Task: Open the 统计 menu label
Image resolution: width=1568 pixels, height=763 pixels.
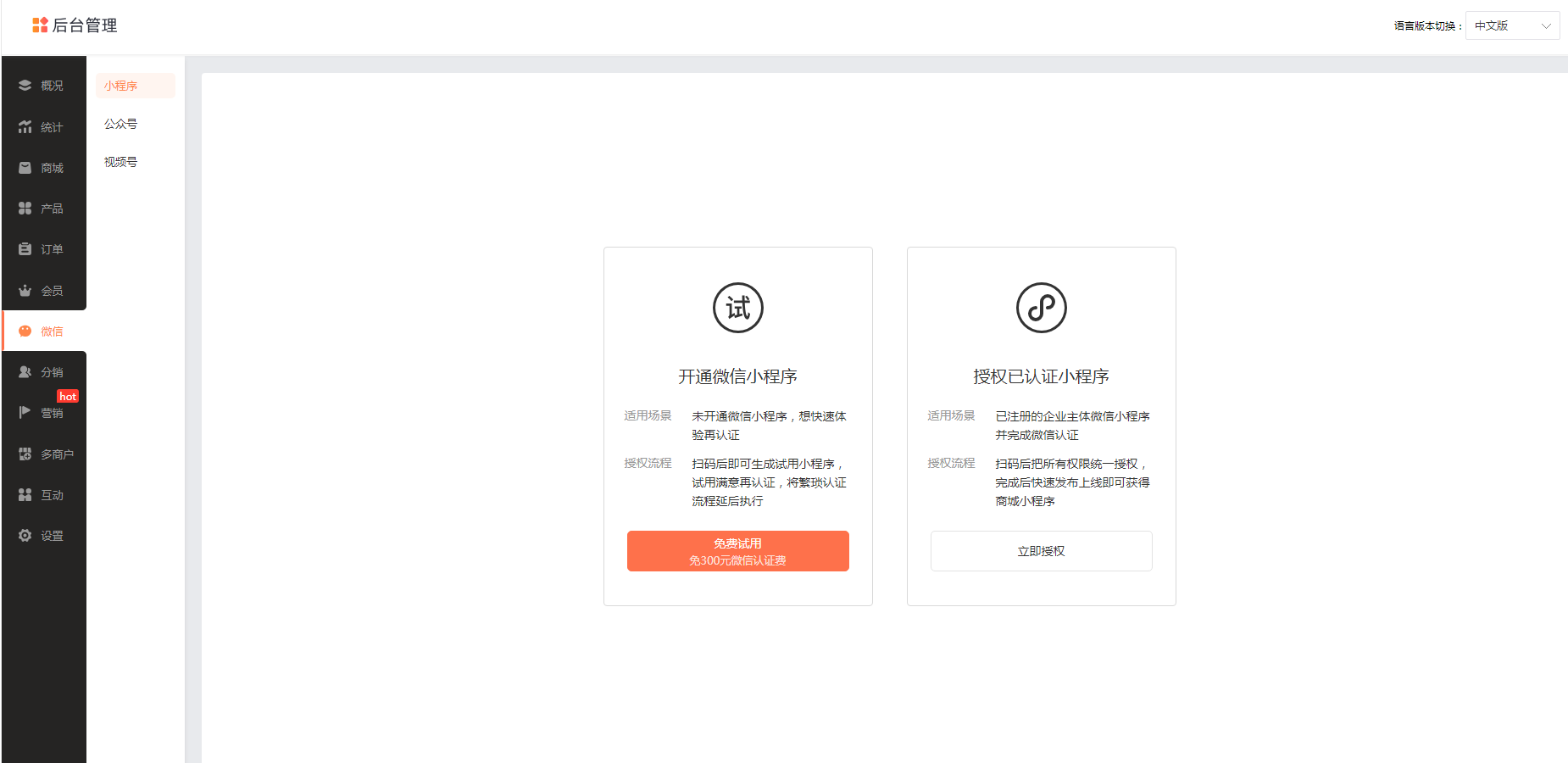Action: 52,127
